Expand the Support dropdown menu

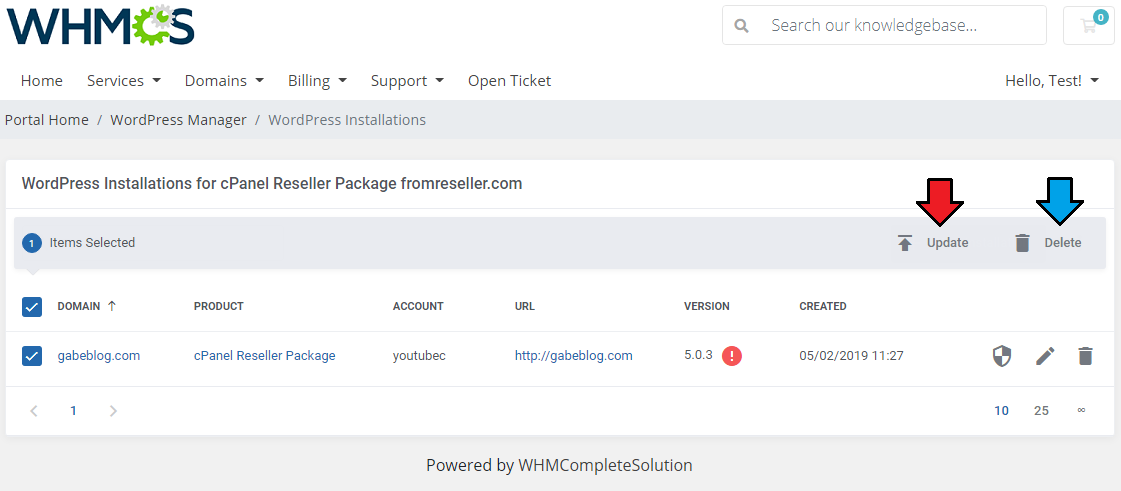pos(408,81)
